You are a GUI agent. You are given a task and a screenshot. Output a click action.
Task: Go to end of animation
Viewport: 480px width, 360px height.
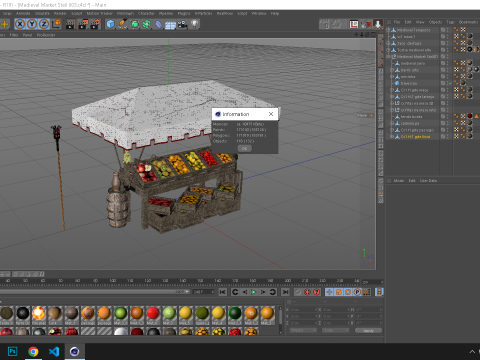pyautogui.click(x=285, y=292)
